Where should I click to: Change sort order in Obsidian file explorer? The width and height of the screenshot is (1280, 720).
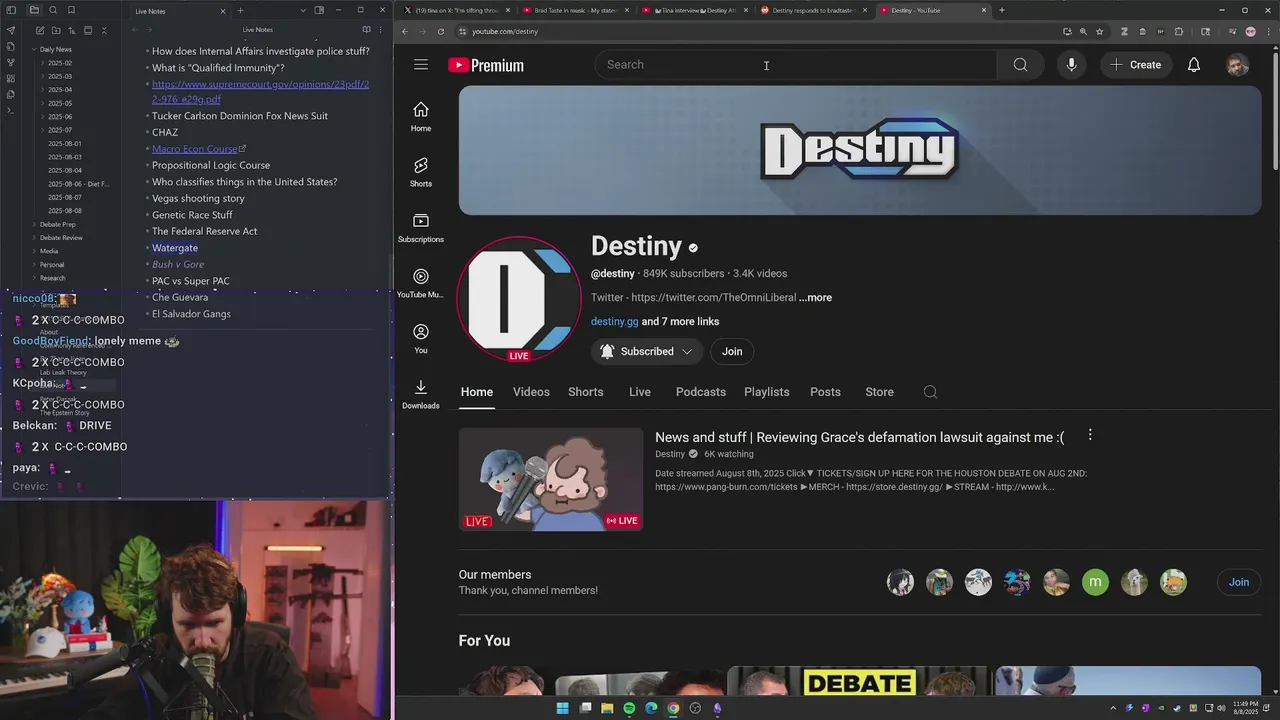(x=71, y=31)
